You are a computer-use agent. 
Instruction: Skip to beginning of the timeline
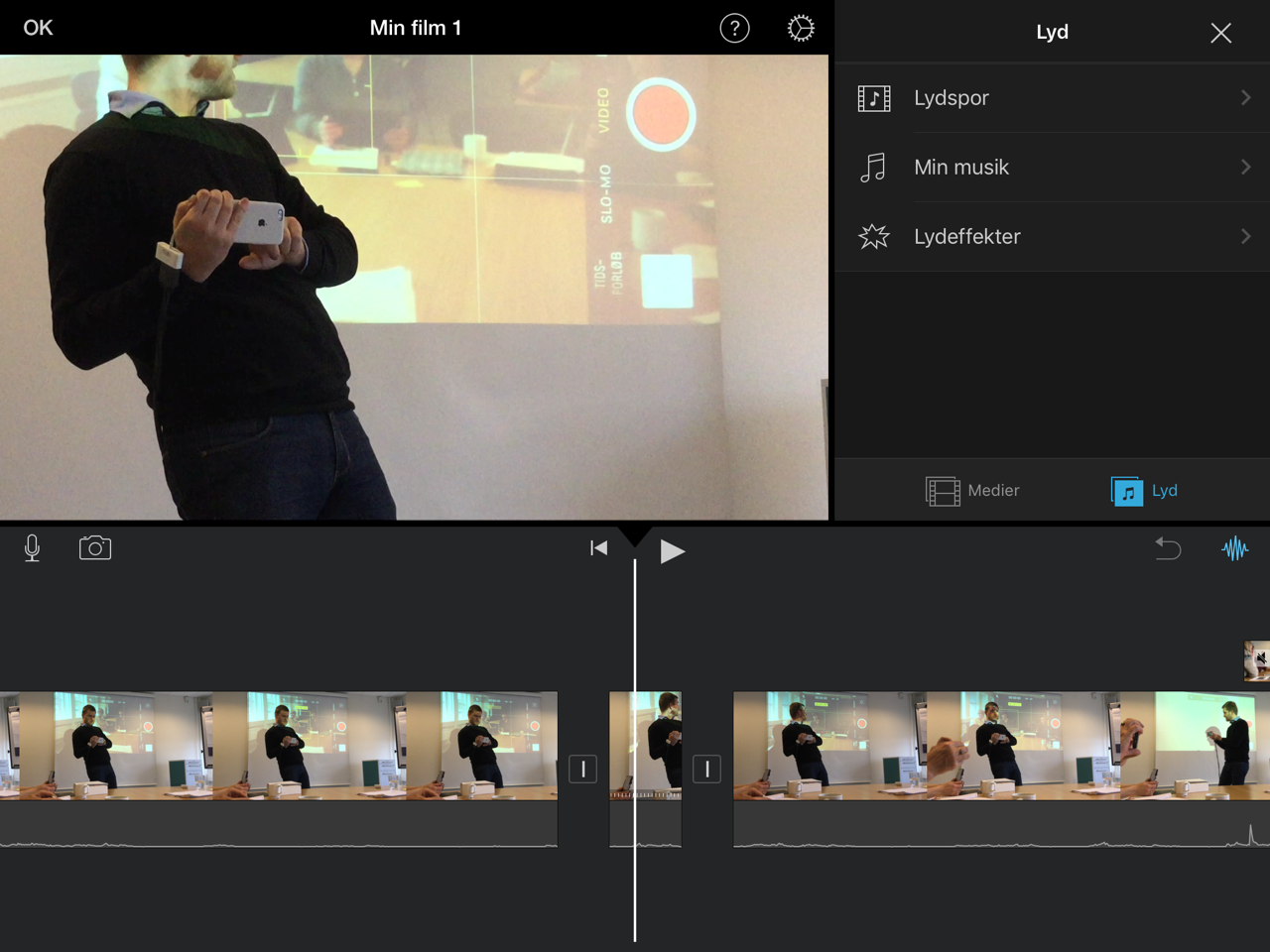598,548
